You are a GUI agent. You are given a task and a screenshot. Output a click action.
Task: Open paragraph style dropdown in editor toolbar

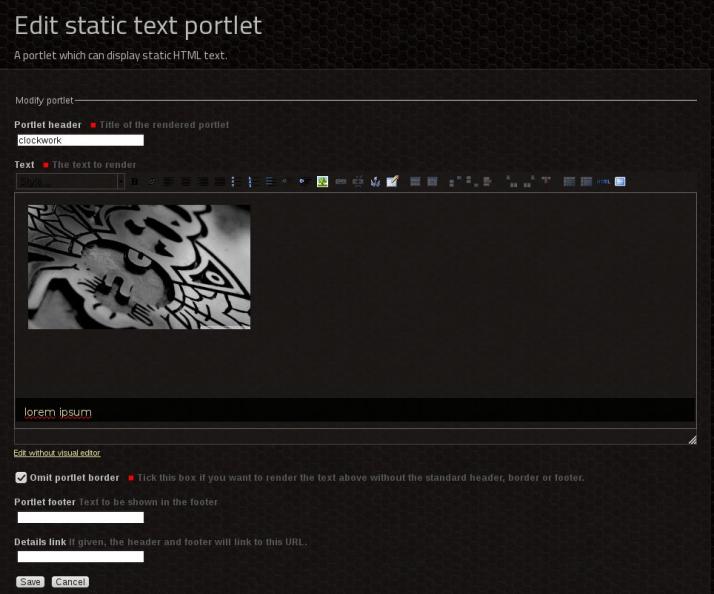(71, 182)
